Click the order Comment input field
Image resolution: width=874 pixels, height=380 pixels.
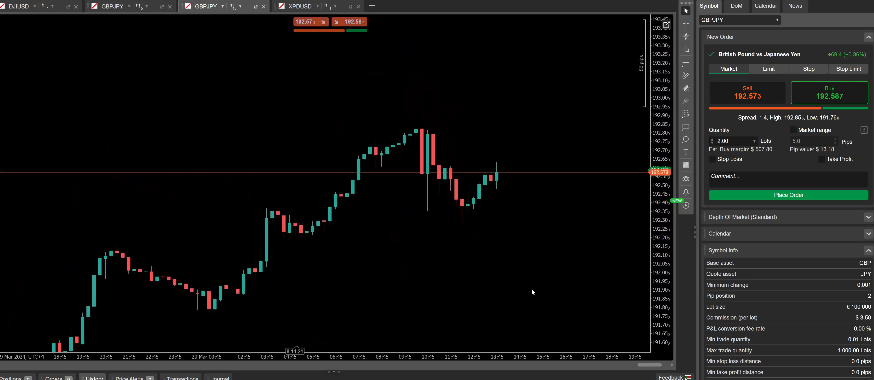click(x=788, y=179)
